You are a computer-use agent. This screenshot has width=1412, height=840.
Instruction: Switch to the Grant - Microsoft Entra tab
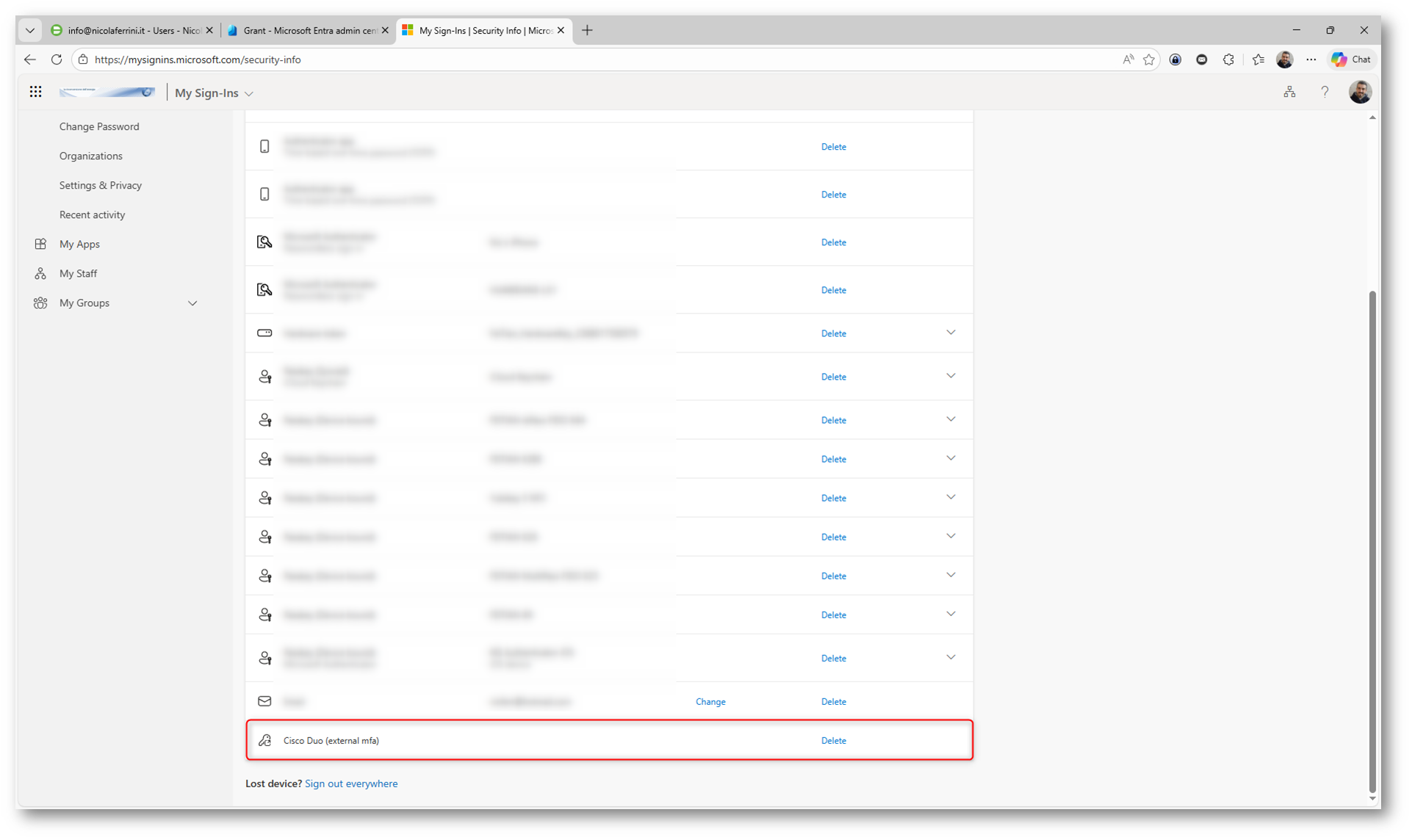click(x=309, y=30)
